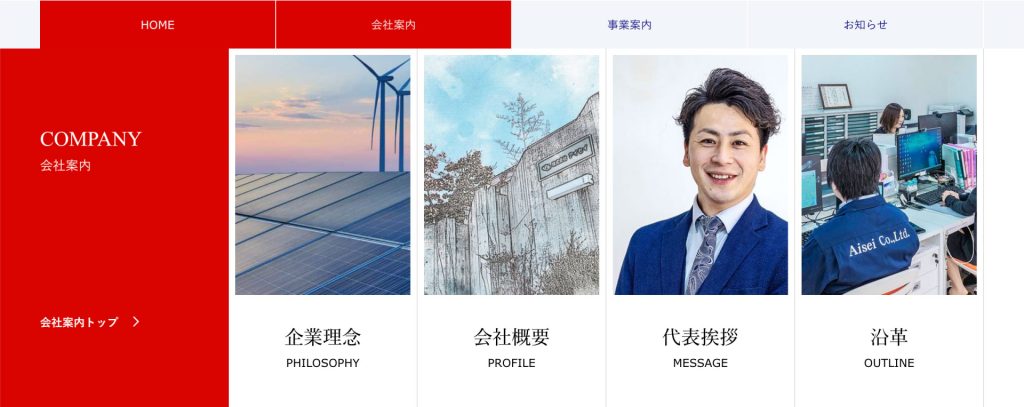This screenshot has width=1024, height=407.
Task: Follow the 会社案内トップ link
Action: coord(79,322)
